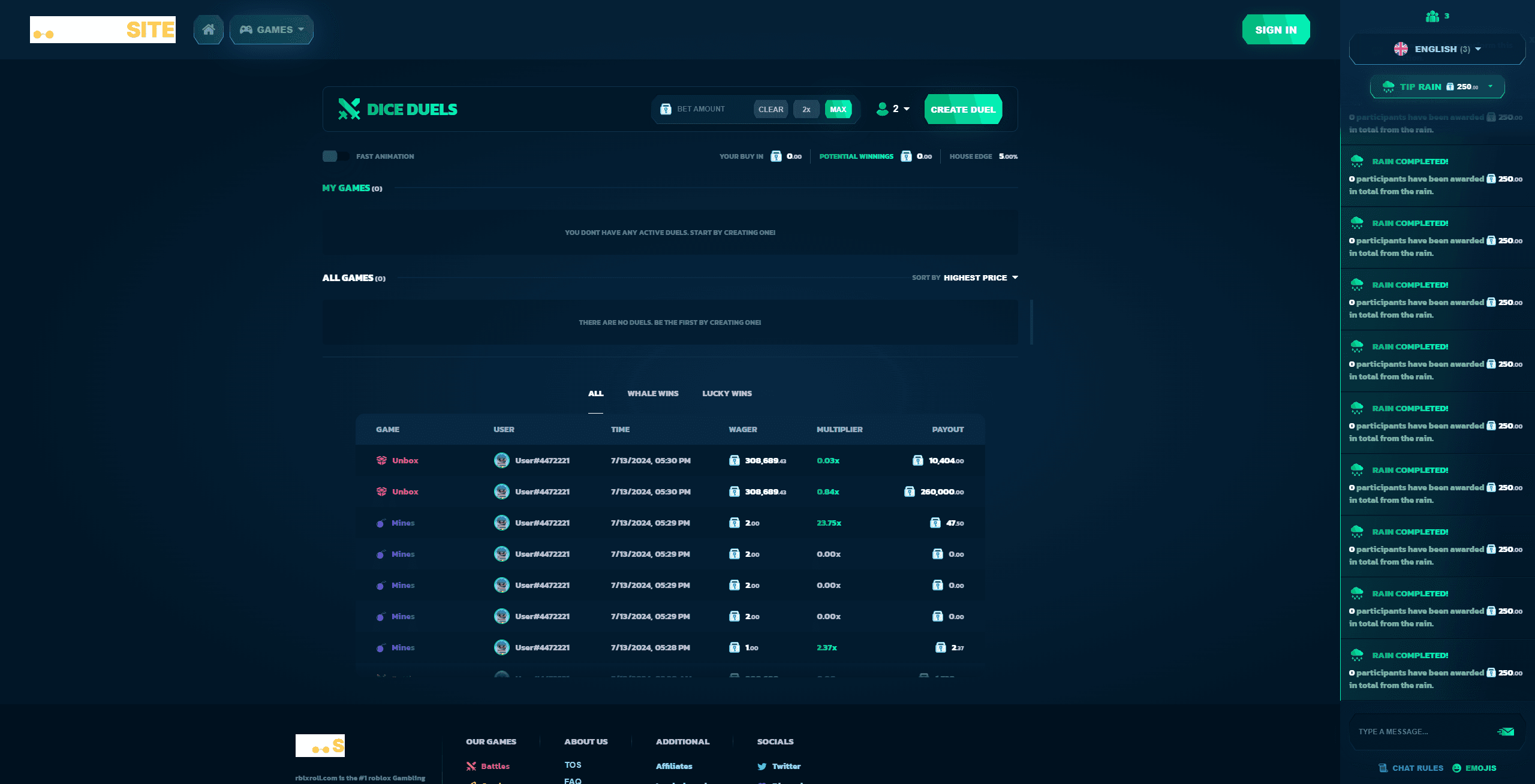Click the Type a Message chat field

pyautogui.click(x=1421, y=731)
